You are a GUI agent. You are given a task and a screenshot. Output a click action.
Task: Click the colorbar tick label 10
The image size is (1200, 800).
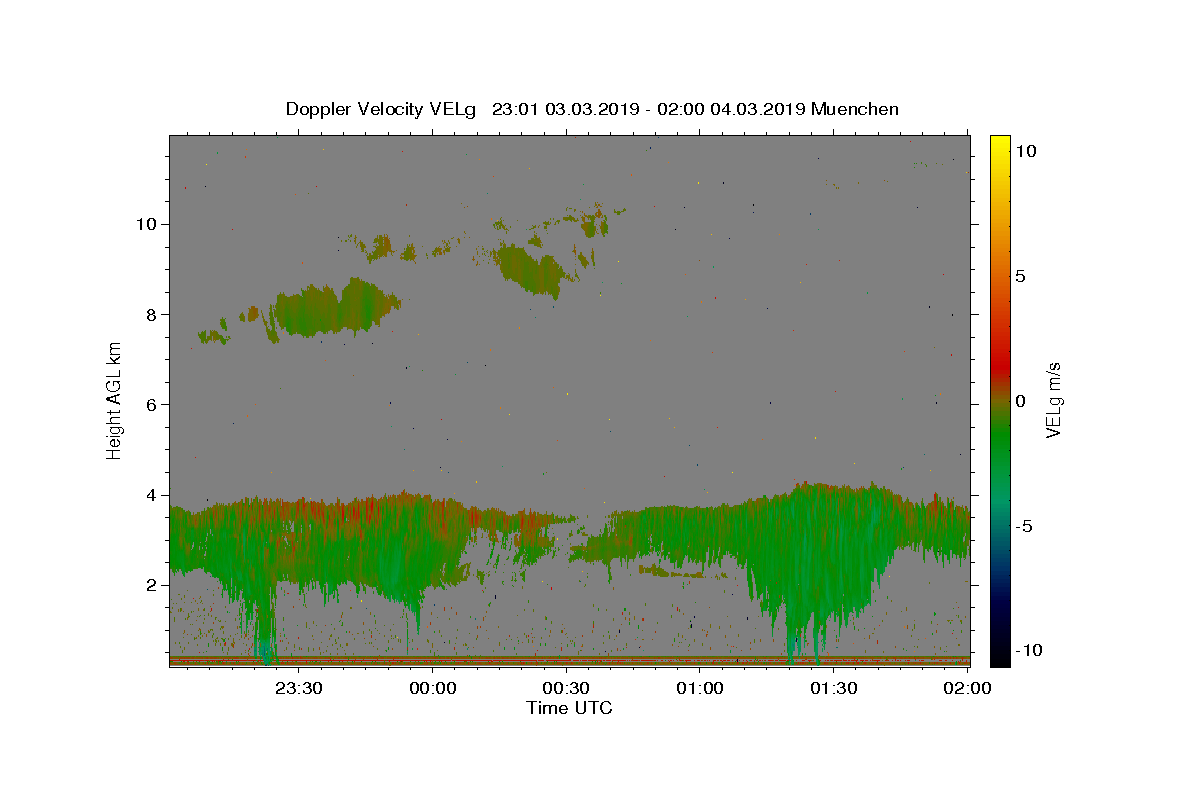(x=1025, y=151)
